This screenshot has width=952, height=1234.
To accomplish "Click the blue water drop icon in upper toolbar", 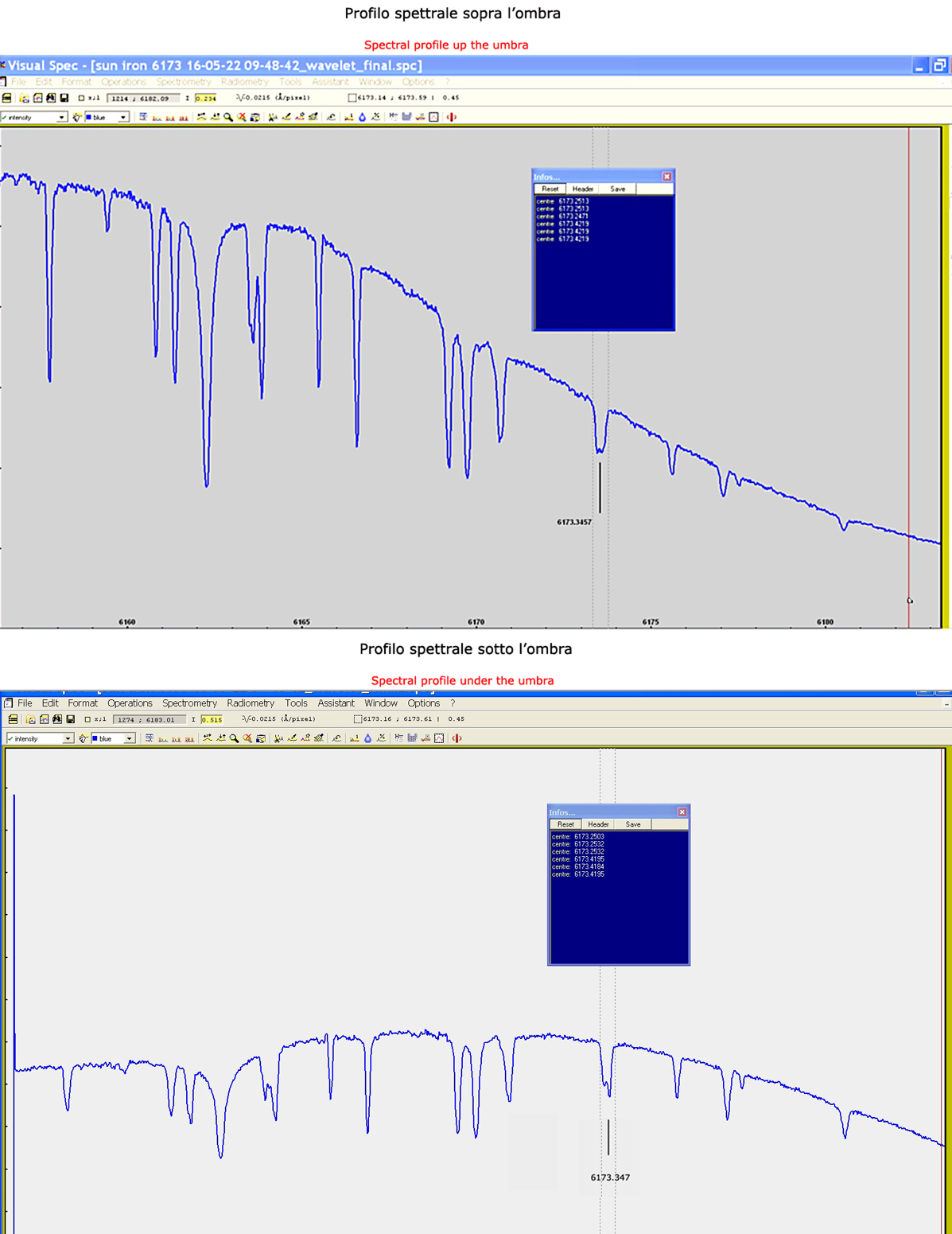I will click(x=362, y=117).
